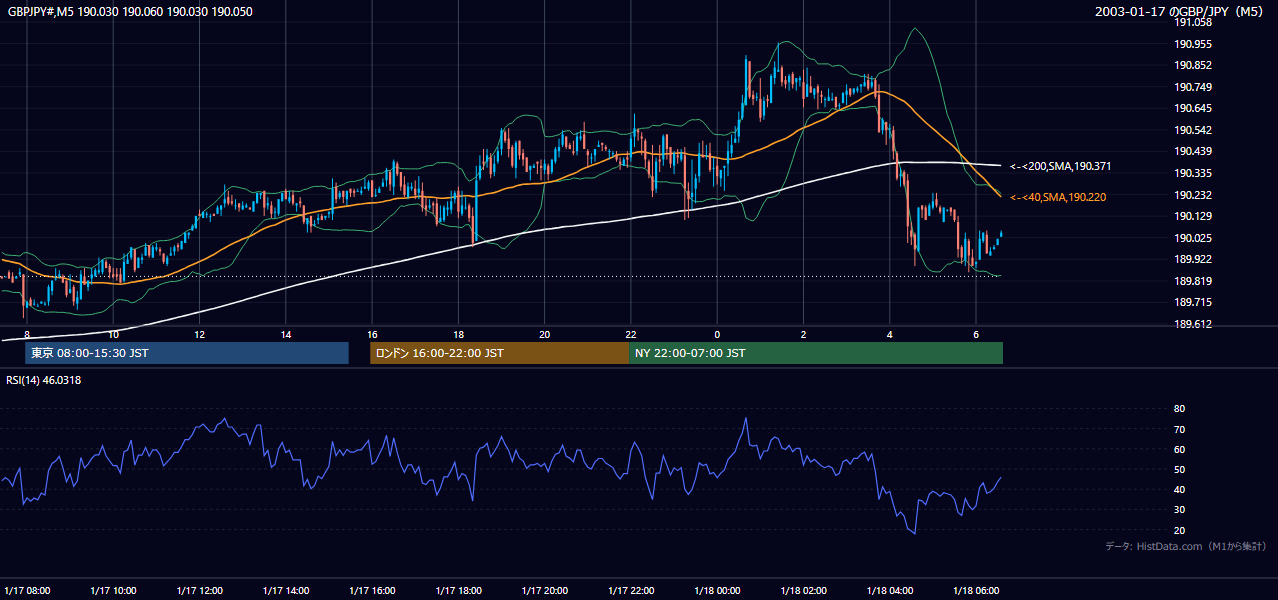Click the bottom date label 1/18 06:00
1278x600 pixels.
coord(976,590)
